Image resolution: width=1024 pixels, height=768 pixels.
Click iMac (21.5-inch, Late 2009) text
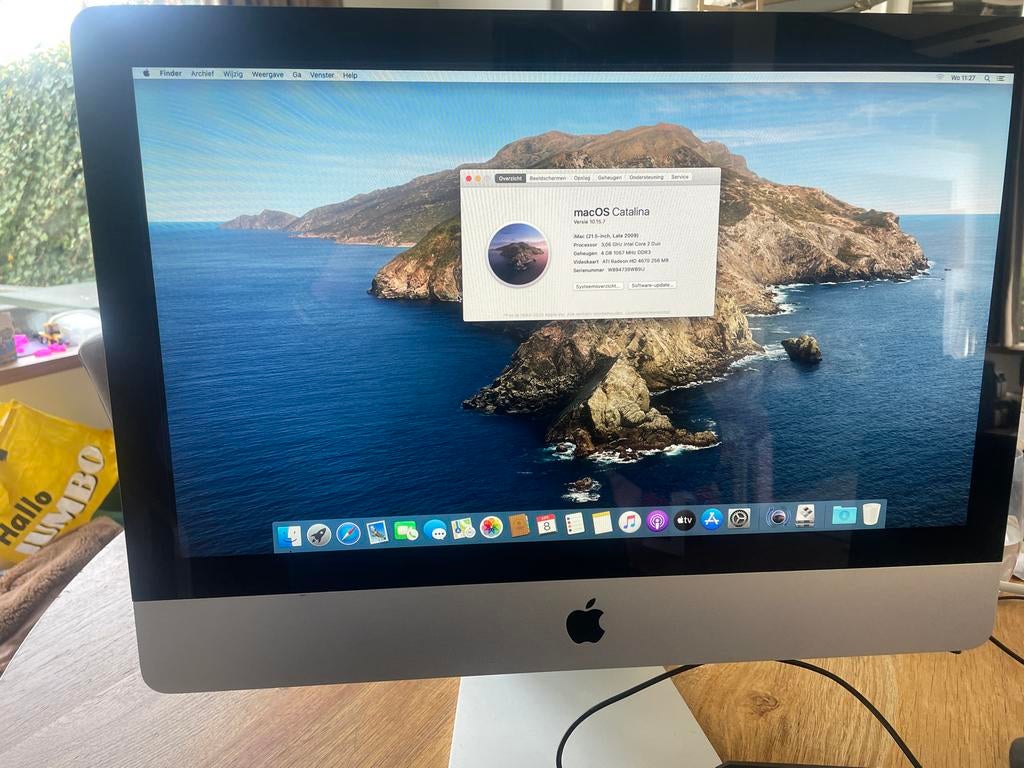point(606,236)
